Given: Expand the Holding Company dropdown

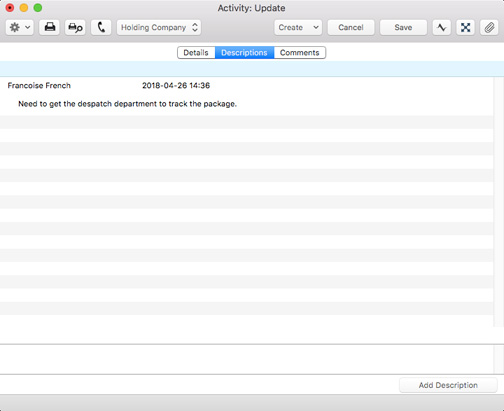Looking at the screenshot, I should [159, 27].
